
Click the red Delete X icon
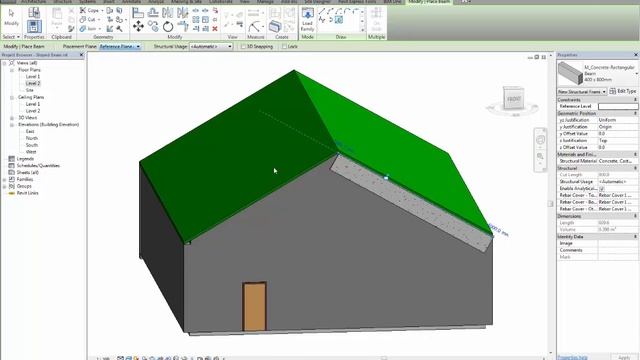[x=215, y=29]
